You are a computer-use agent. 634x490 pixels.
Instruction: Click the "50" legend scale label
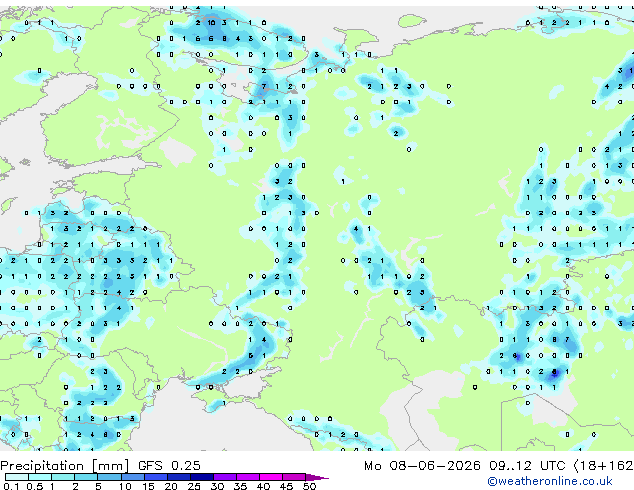309,486
